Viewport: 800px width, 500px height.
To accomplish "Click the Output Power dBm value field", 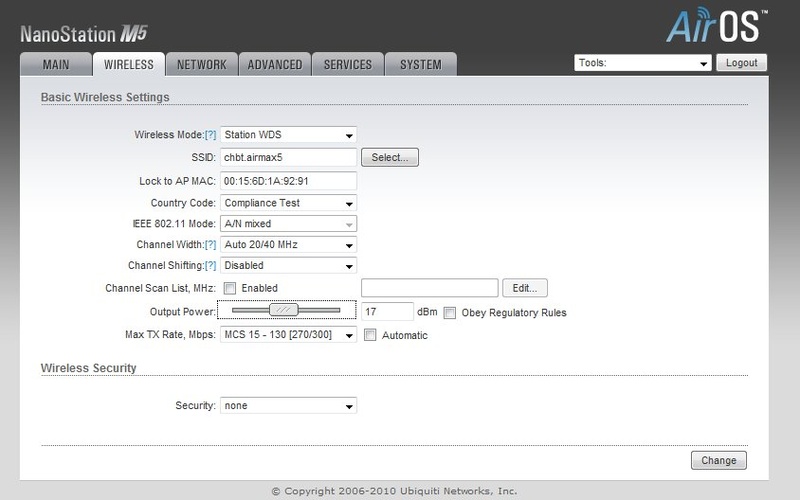I will click(x=387, y=311).
